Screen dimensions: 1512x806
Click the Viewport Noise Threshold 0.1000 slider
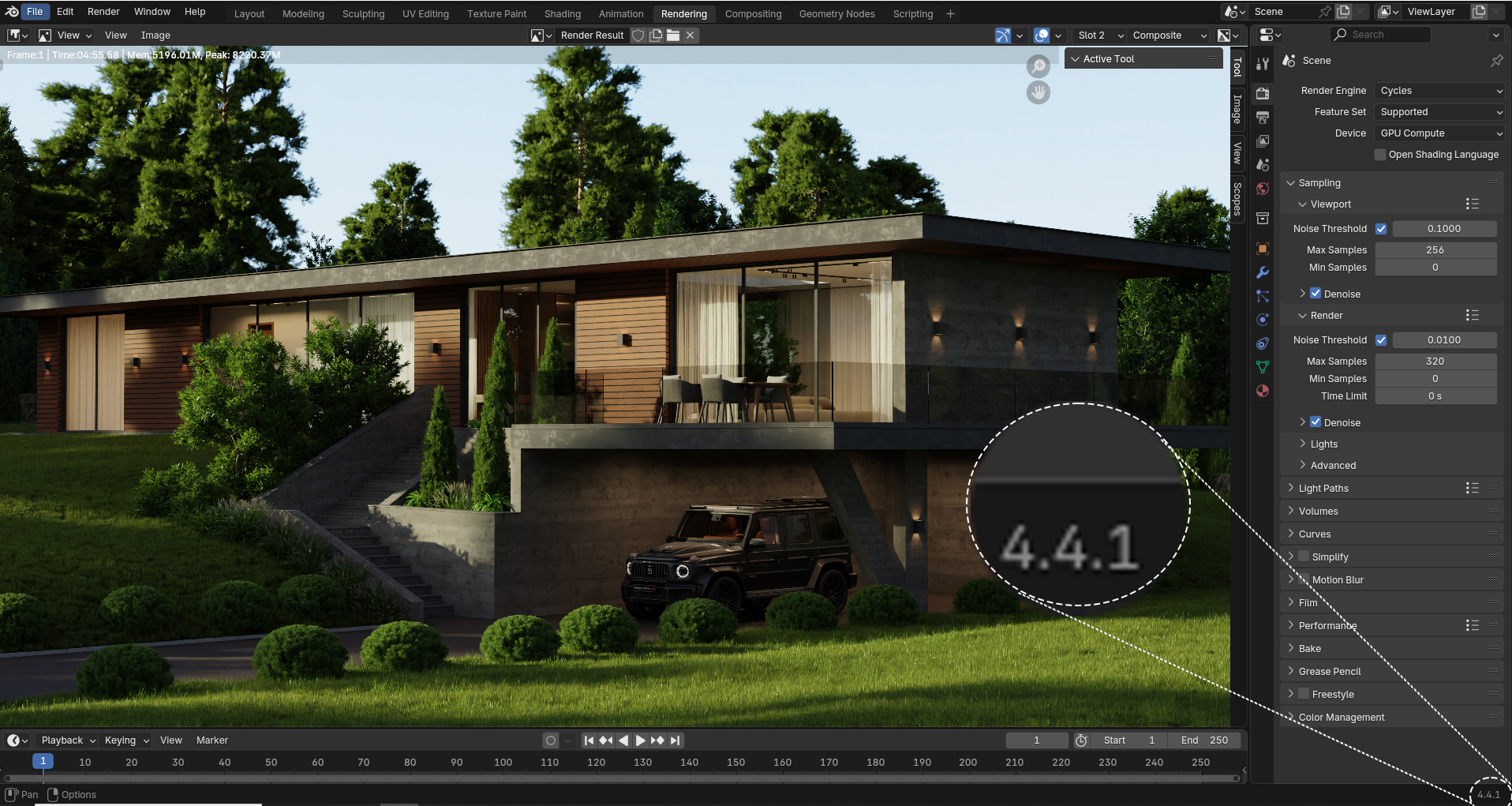(1444, 229)
